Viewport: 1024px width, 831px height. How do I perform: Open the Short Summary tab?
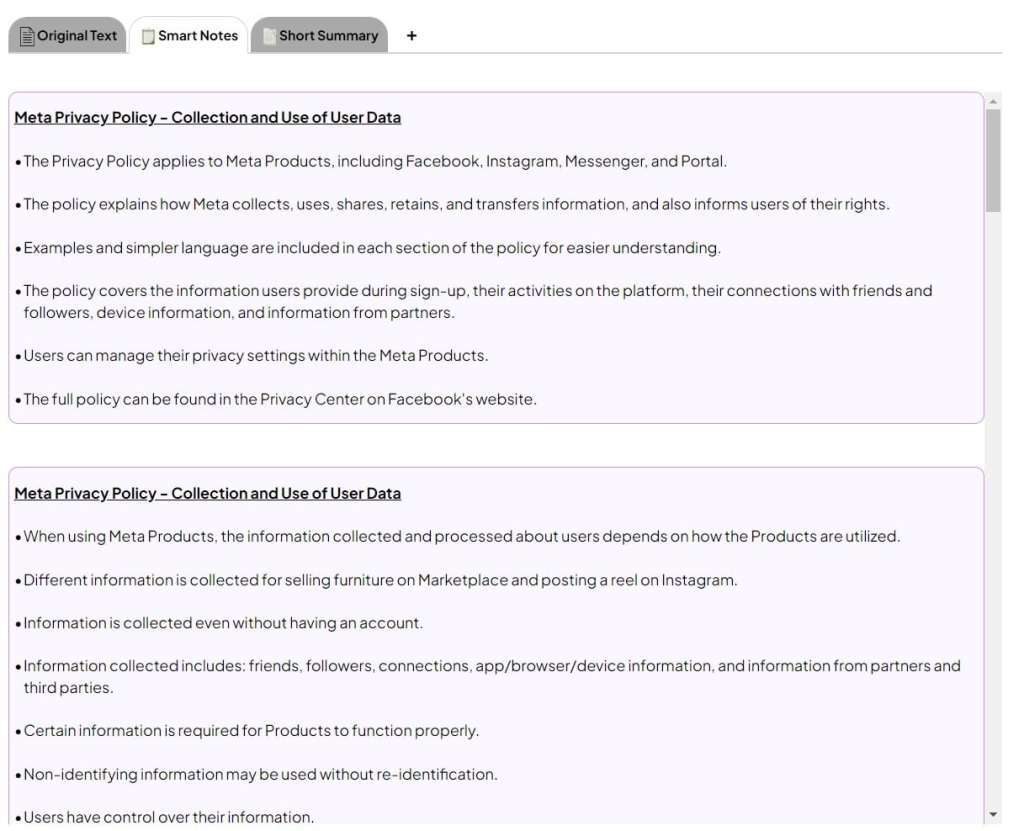pos(328,36)
